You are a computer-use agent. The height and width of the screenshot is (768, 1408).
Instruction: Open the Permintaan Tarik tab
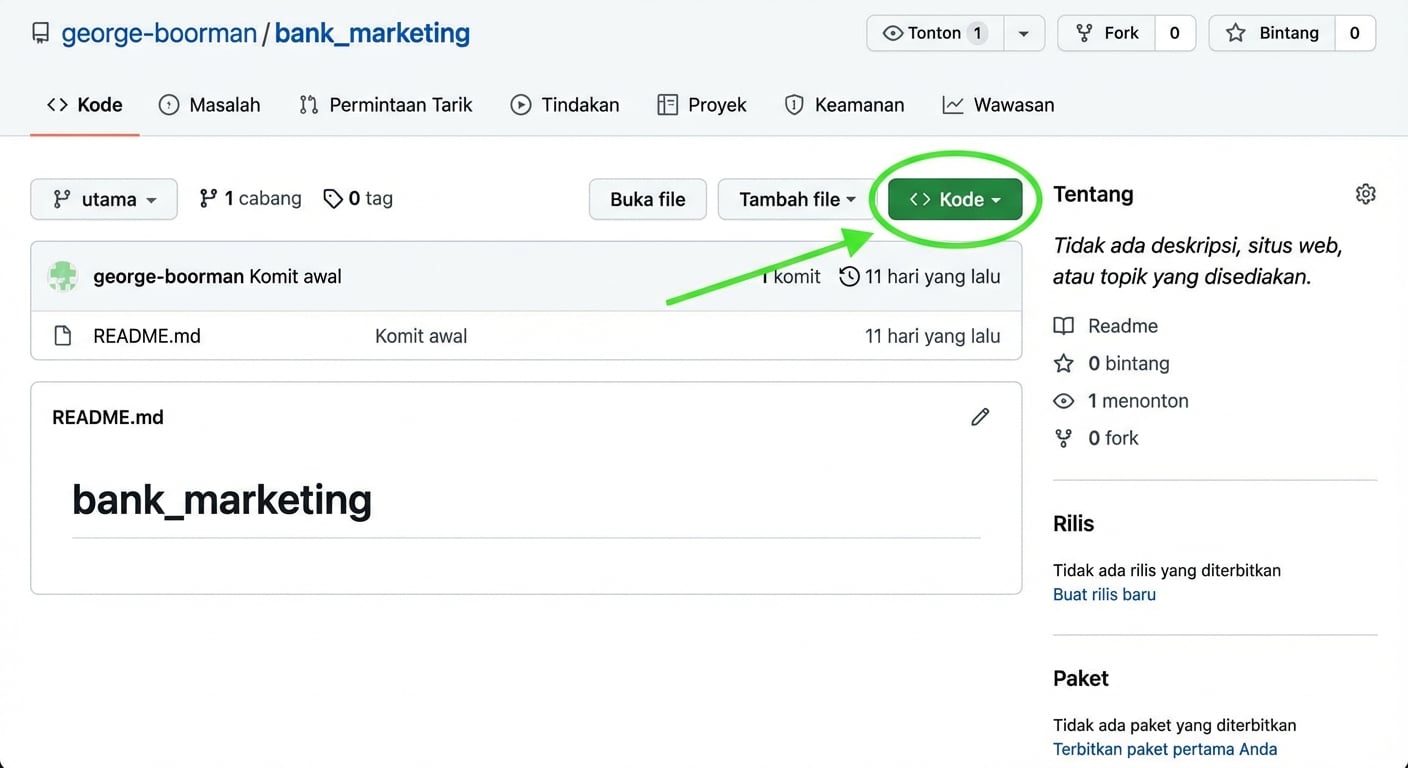386,105
